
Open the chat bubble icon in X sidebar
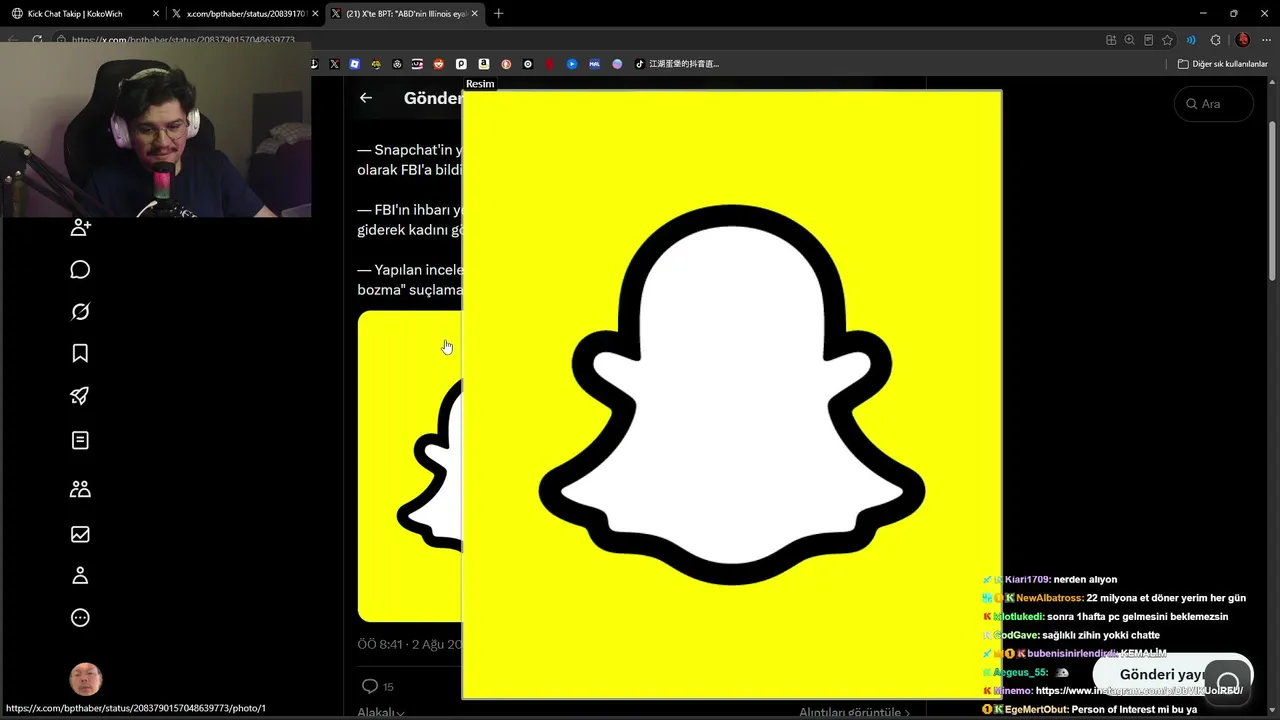81,270
